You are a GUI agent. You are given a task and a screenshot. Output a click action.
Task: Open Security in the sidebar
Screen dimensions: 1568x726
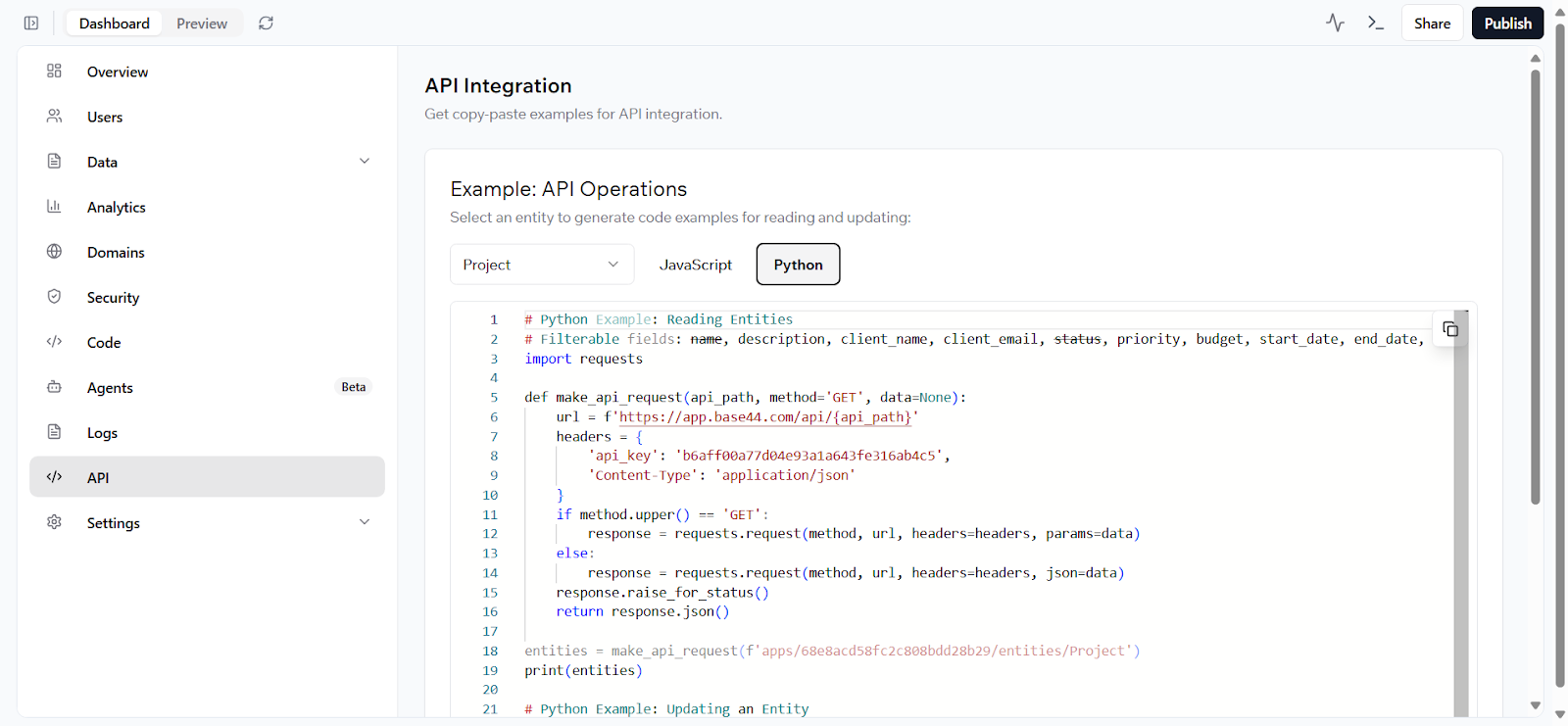pyautogui.click(x=207, y=297)
